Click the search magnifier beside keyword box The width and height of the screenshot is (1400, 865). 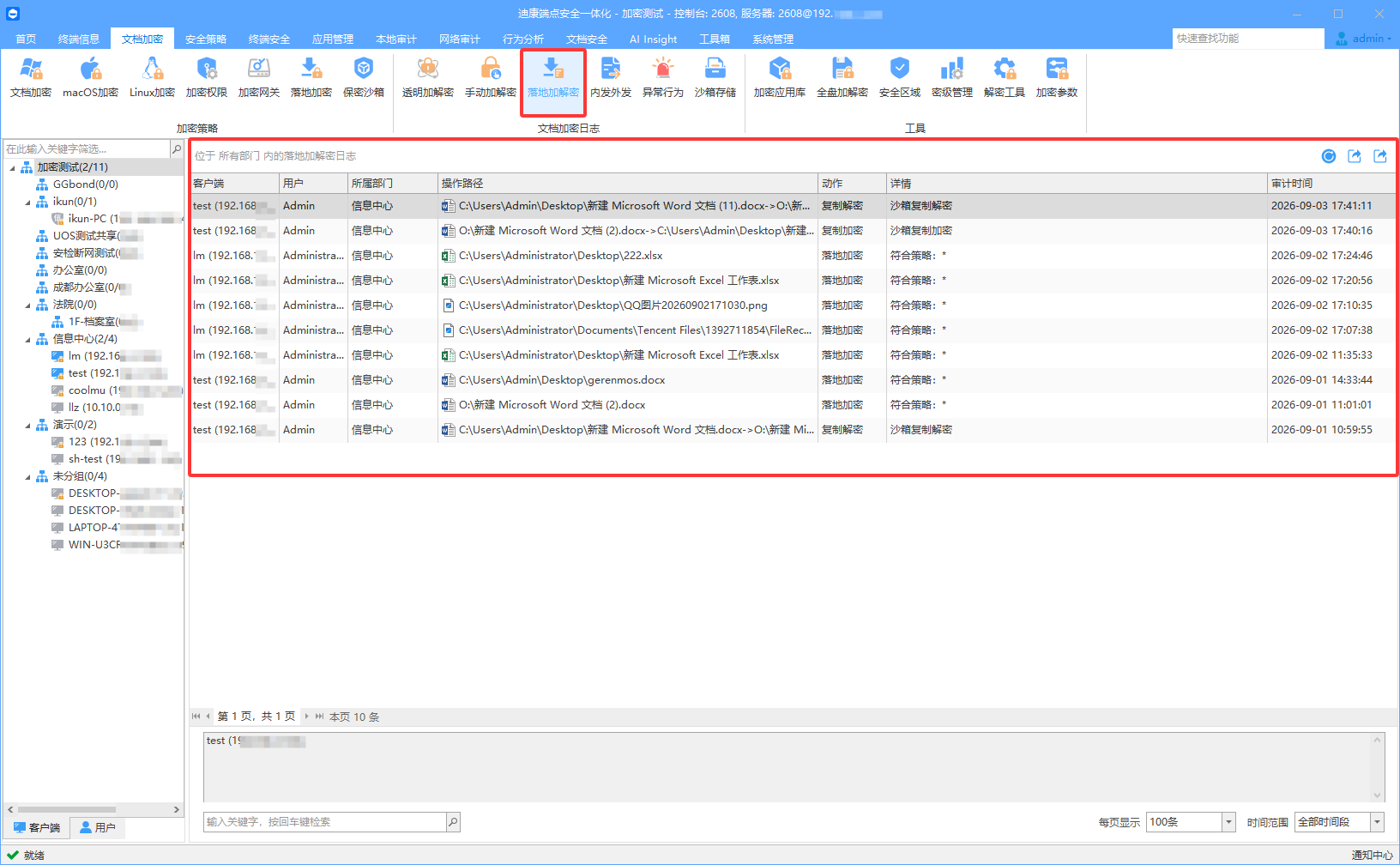(453, 822)
